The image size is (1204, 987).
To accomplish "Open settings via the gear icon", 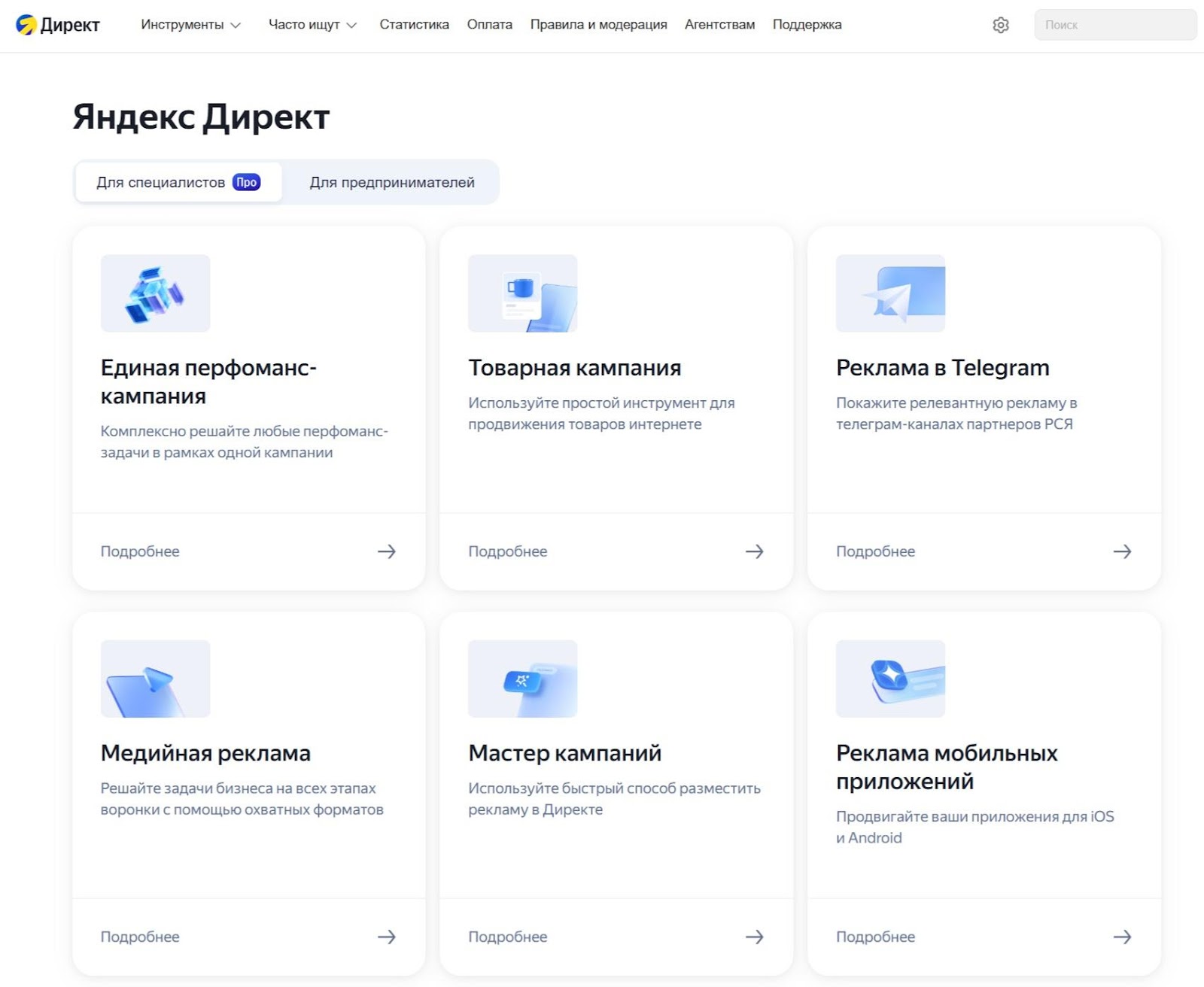I will coord(1000,25).
